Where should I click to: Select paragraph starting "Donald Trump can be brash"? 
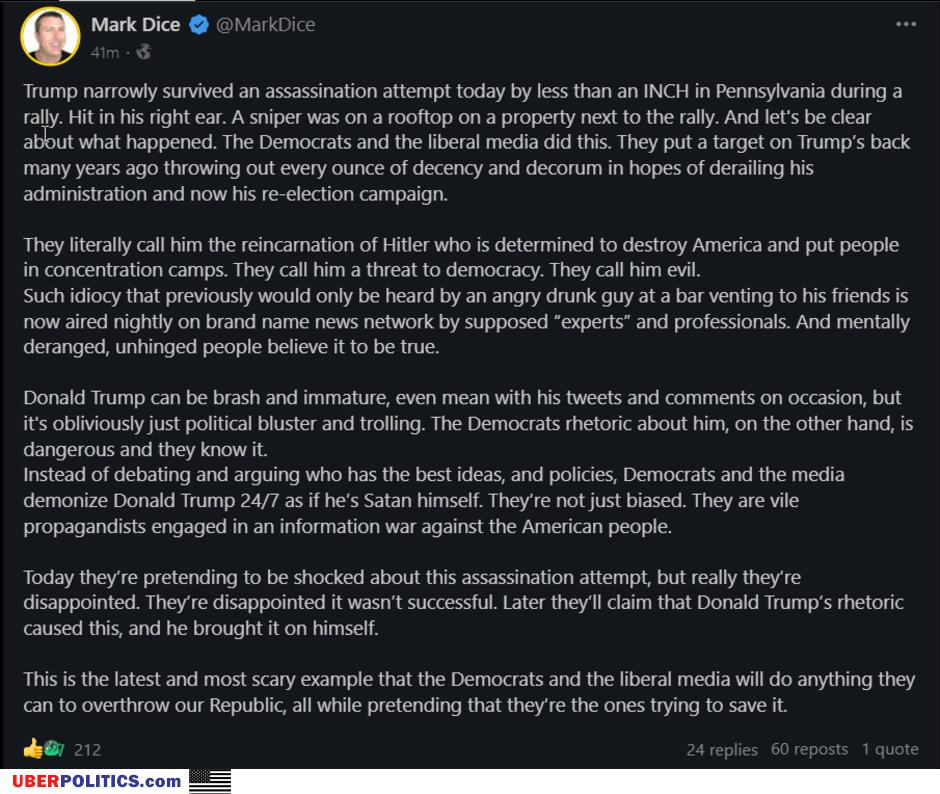click(468, 462)
